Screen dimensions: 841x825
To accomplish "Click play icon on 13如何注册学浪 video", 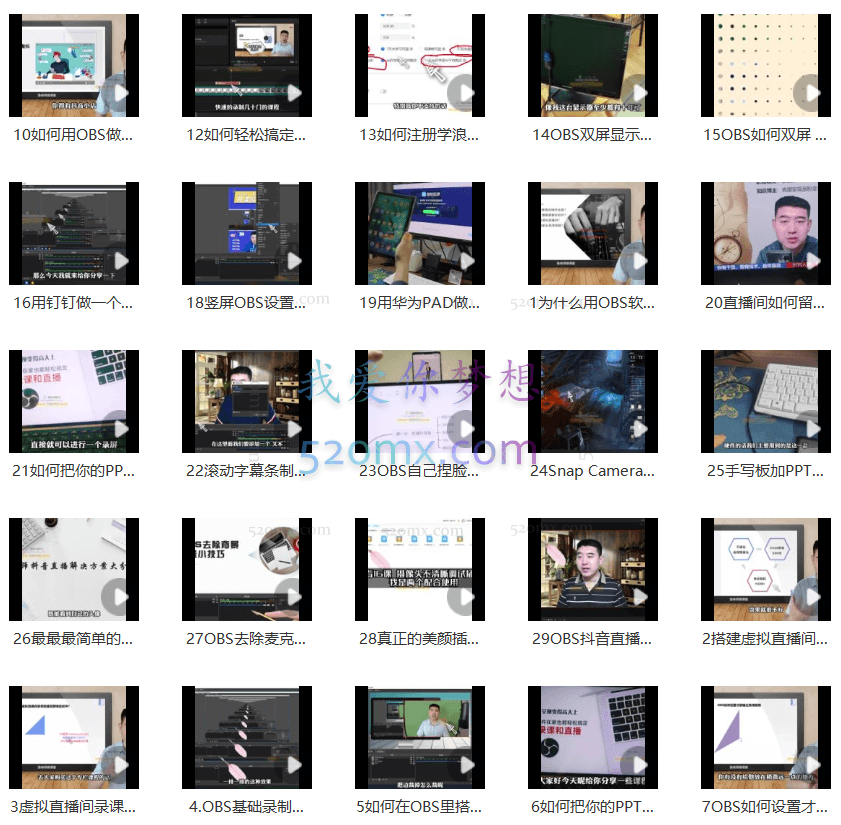I will coord(461,93).
